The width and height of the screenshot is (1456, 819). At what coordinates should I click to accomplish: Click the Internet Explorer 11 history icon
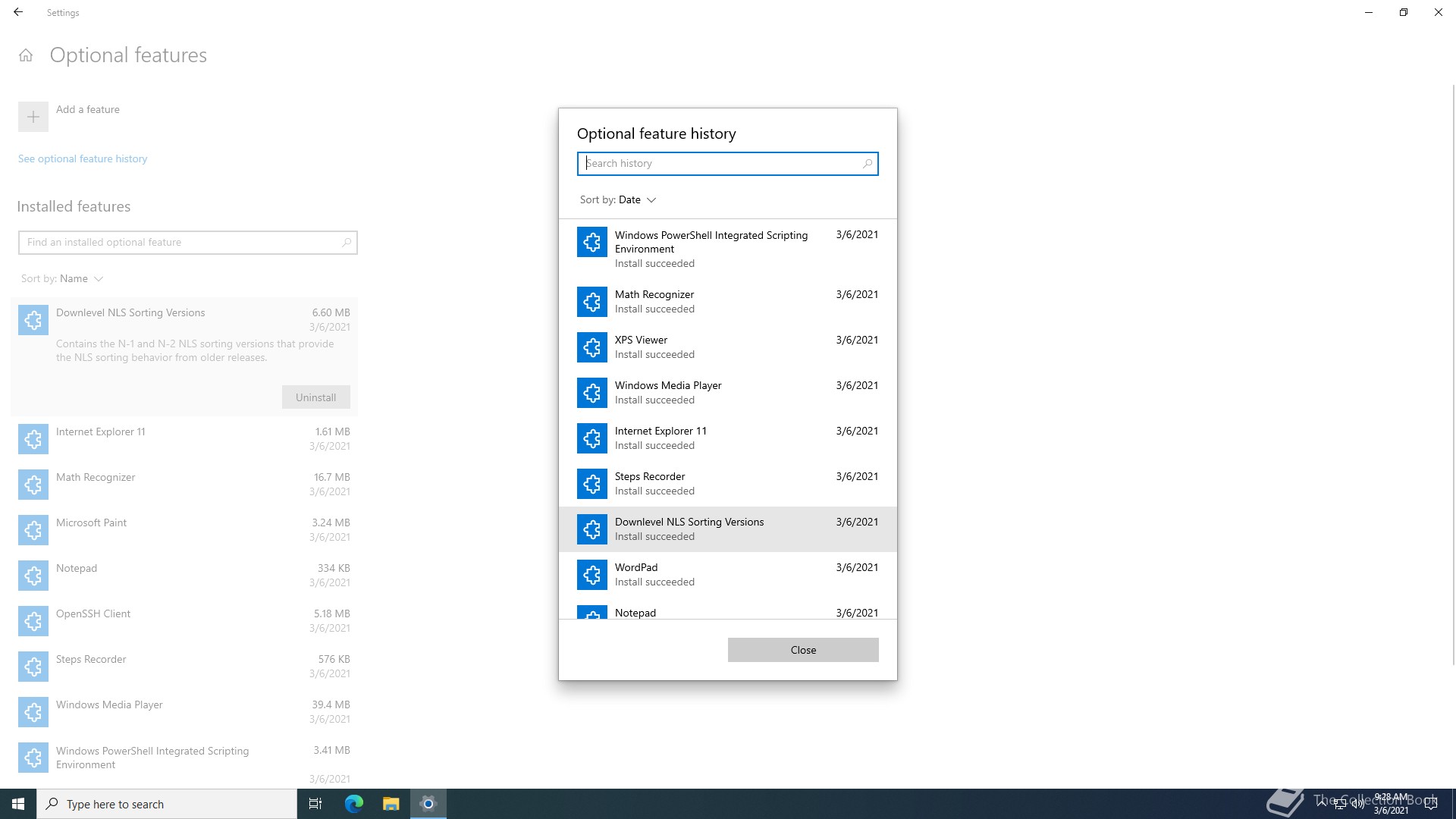[x=591, y=438]
